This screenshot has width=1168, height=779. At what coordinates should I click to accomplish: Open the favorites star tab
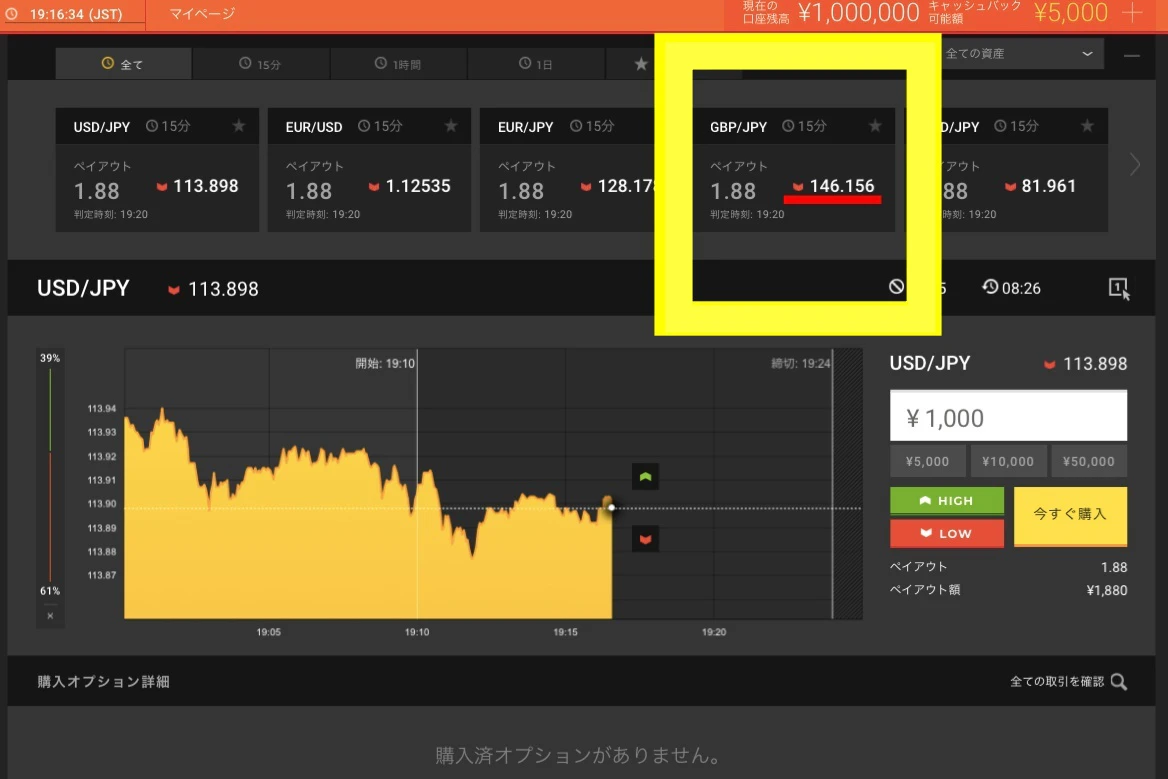click(641, 64)
